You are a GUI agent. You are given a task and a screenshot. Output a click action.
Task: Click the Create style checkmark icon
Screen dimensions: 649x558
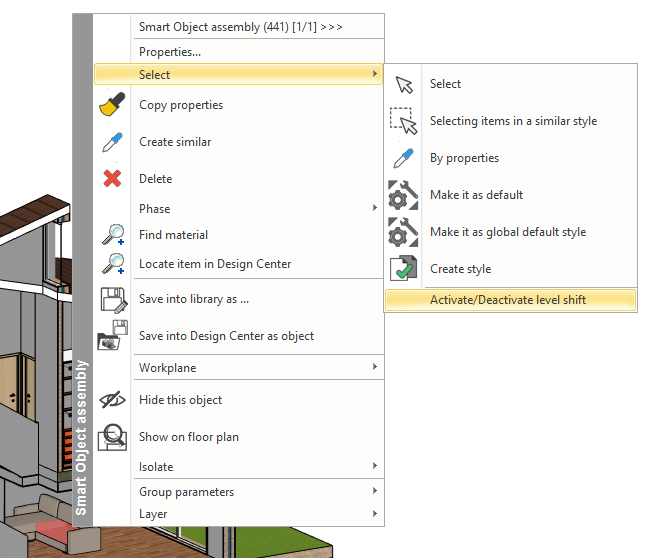(403, 269)
